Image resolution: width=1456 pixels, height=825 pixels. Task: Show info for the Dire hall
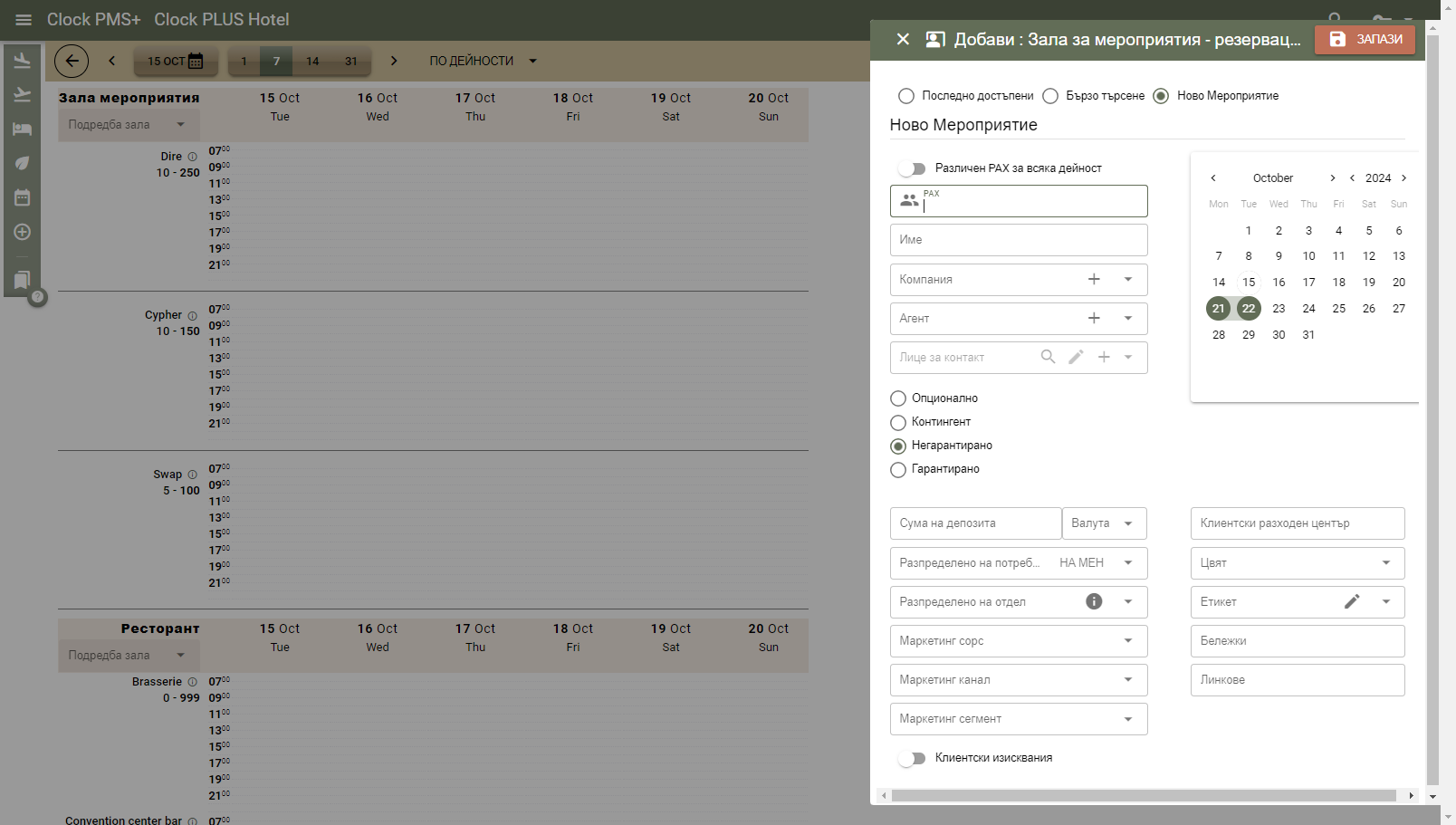point(192,157)
